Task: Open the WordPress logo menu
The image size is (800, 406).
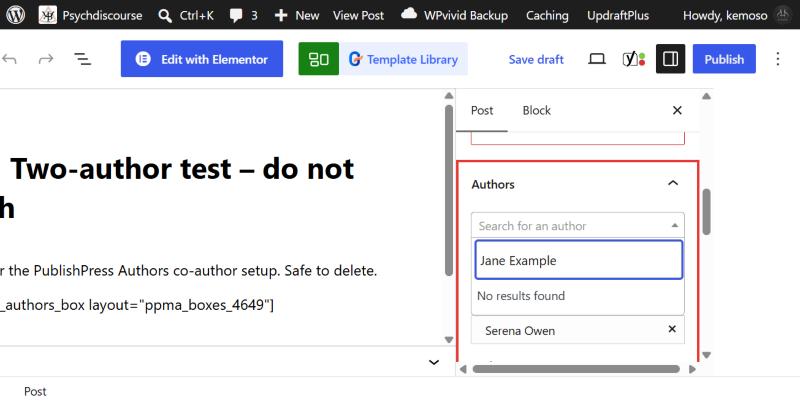Action: click(15, 15)
